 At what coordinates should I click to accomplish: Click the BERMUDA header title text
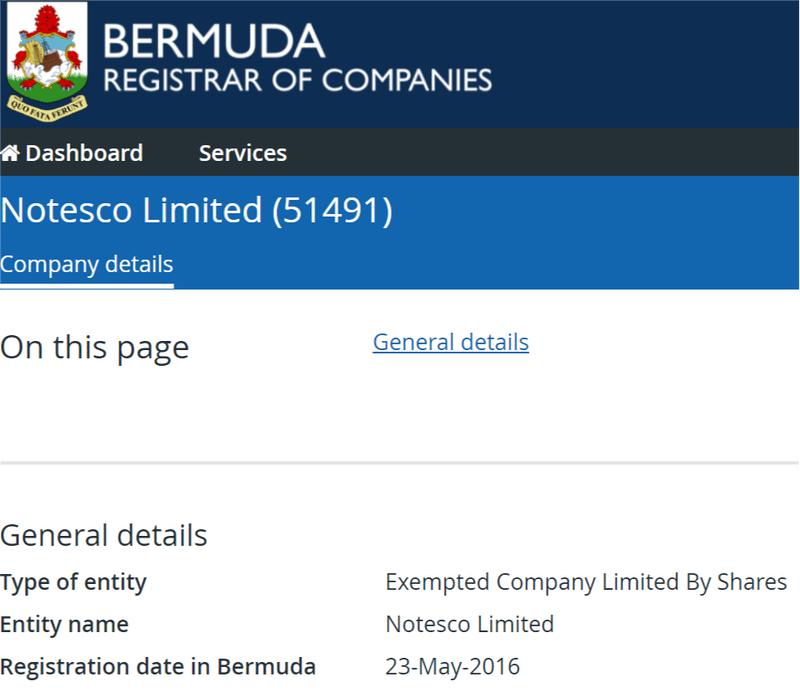coord(213,41)
